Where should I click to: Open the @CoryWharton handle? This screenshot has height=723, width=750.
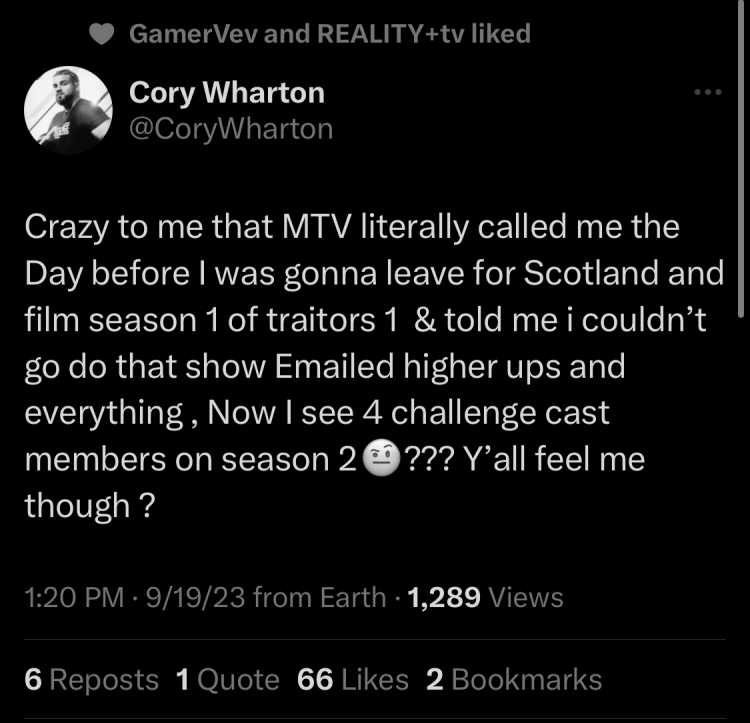[231, 129]
